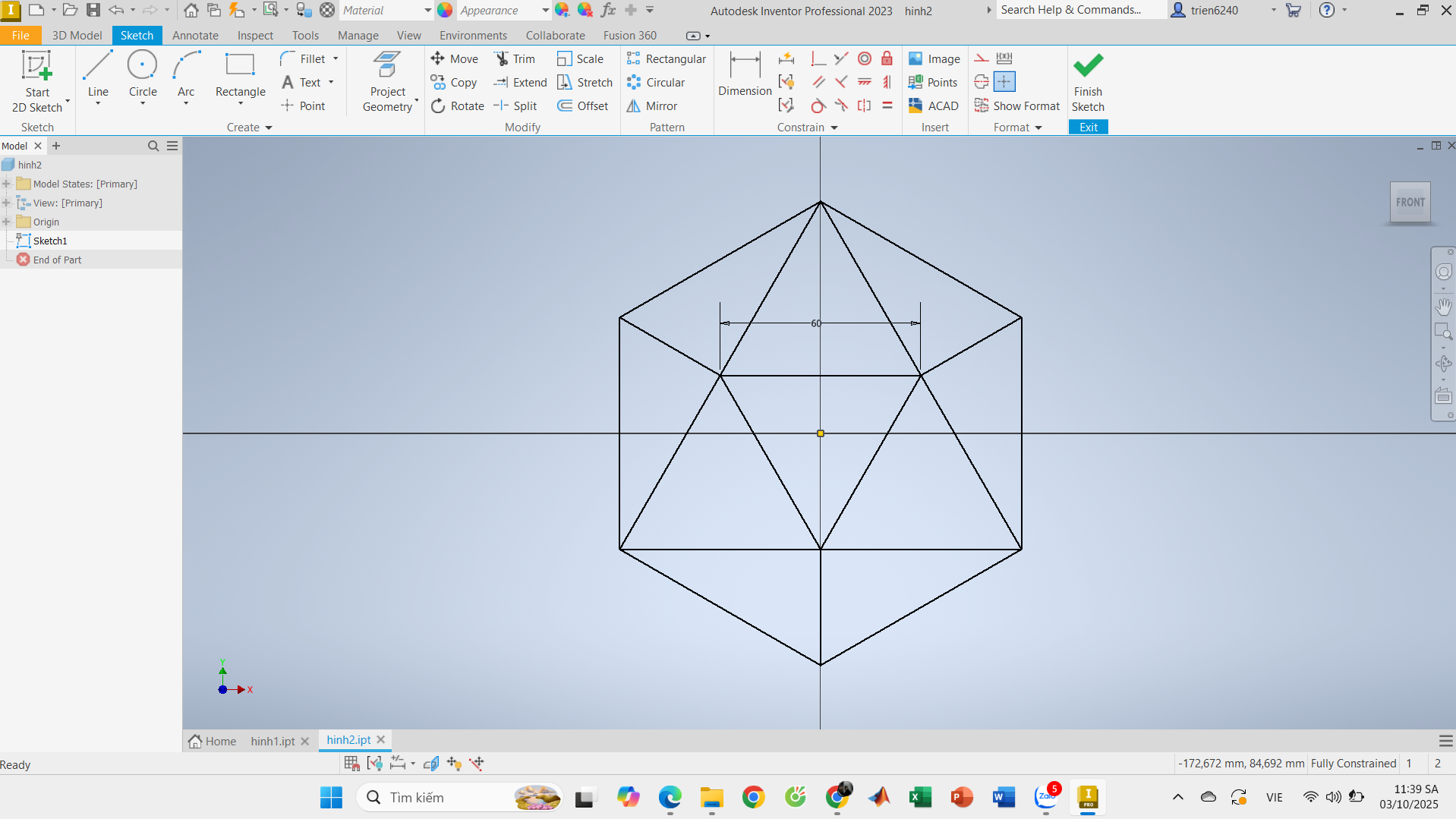Viewport: 1456px width, 819px height.
Task: Select the Equal constraint icon
Action: [887, 106]
